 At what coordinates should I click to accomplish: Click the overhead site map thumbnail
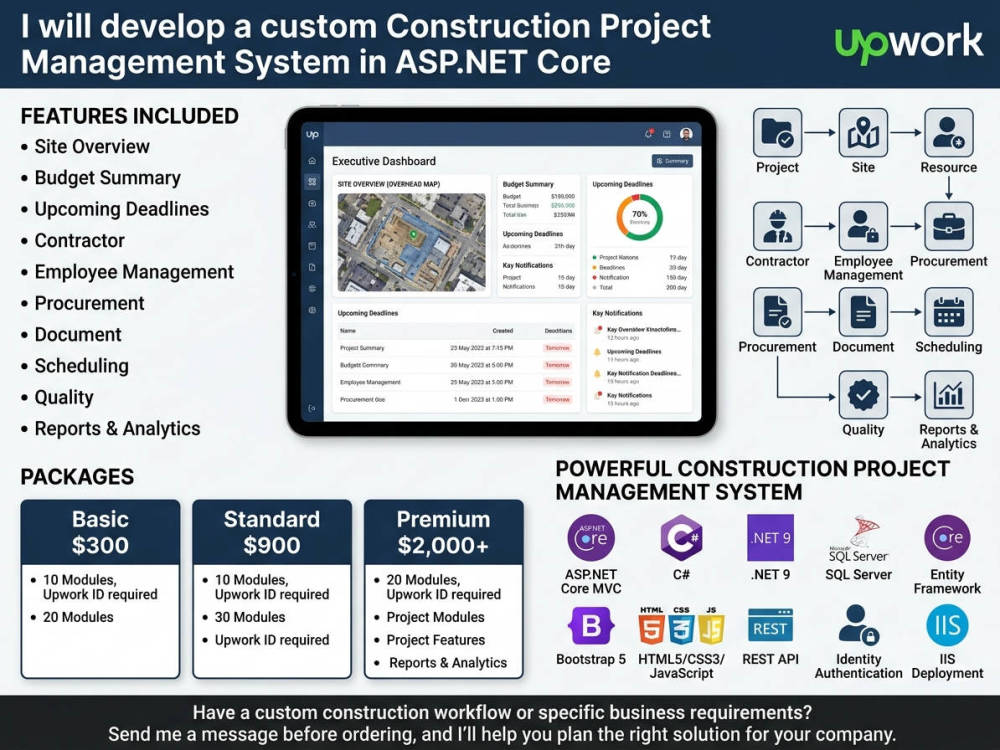coord(411,242)
